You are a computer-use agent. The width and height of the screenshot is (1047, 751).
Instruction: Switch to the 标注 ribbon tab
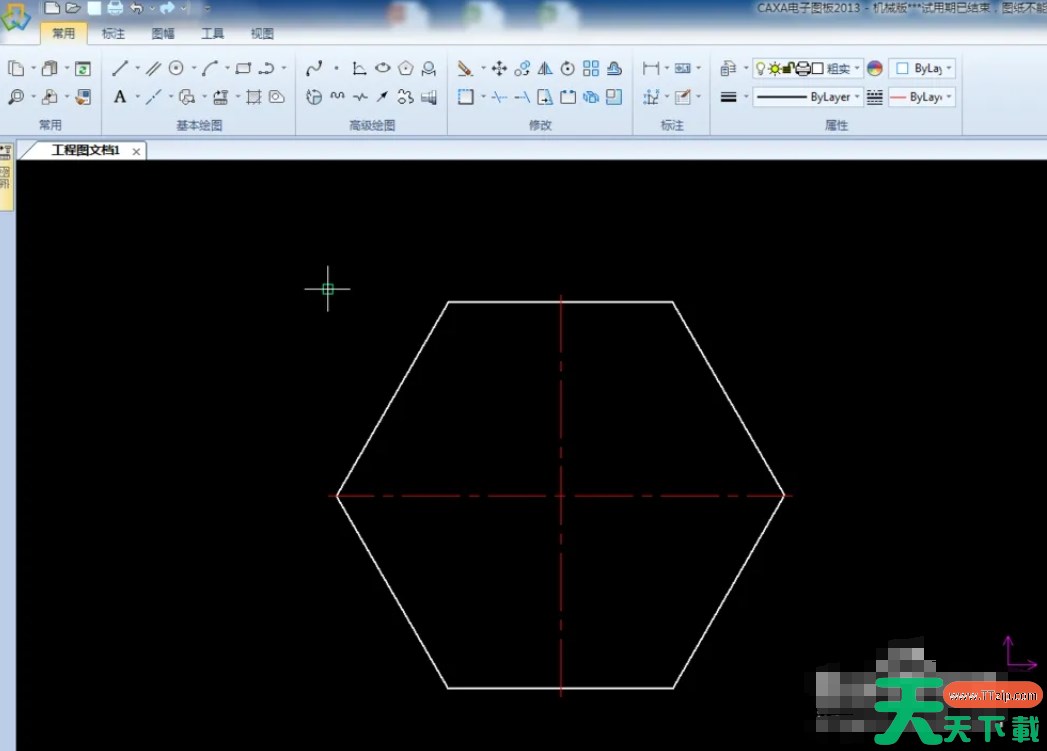tap(113, 33)
